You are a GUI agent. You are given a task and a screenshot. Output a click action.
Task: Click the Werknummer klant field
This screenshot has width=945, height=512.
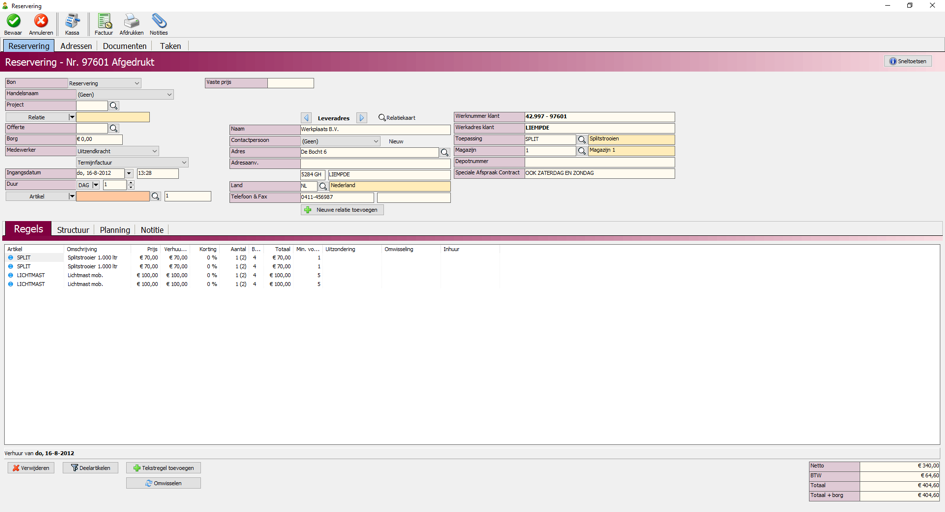(599, 117)
